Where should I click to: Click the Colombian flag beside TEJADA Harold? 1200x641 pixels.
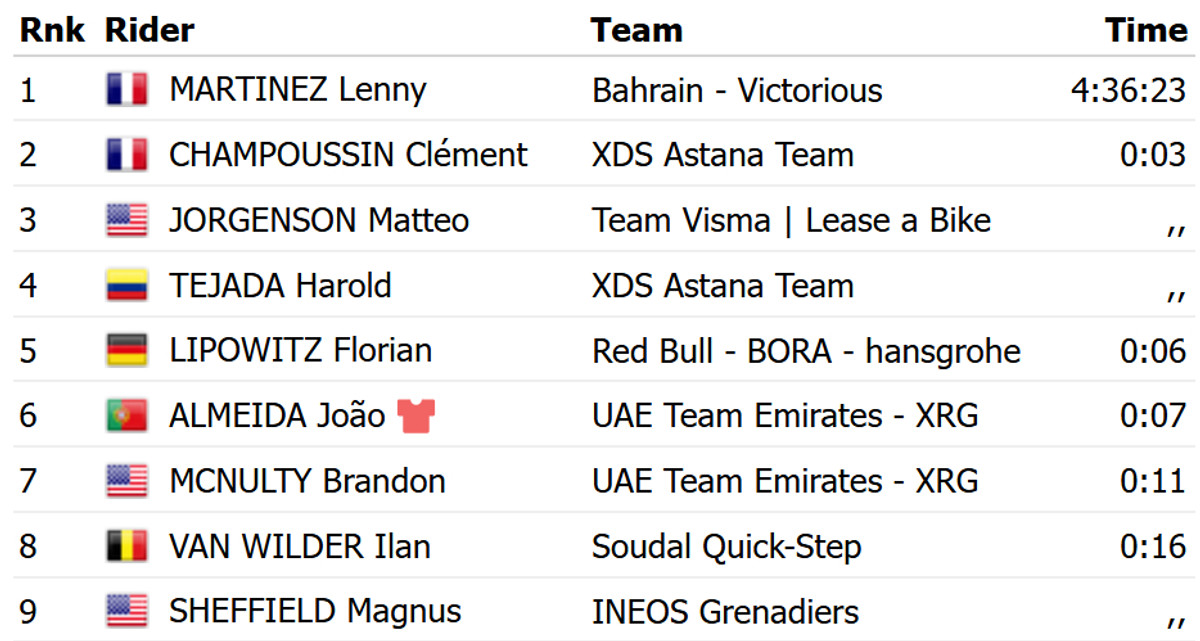(126, 285)
